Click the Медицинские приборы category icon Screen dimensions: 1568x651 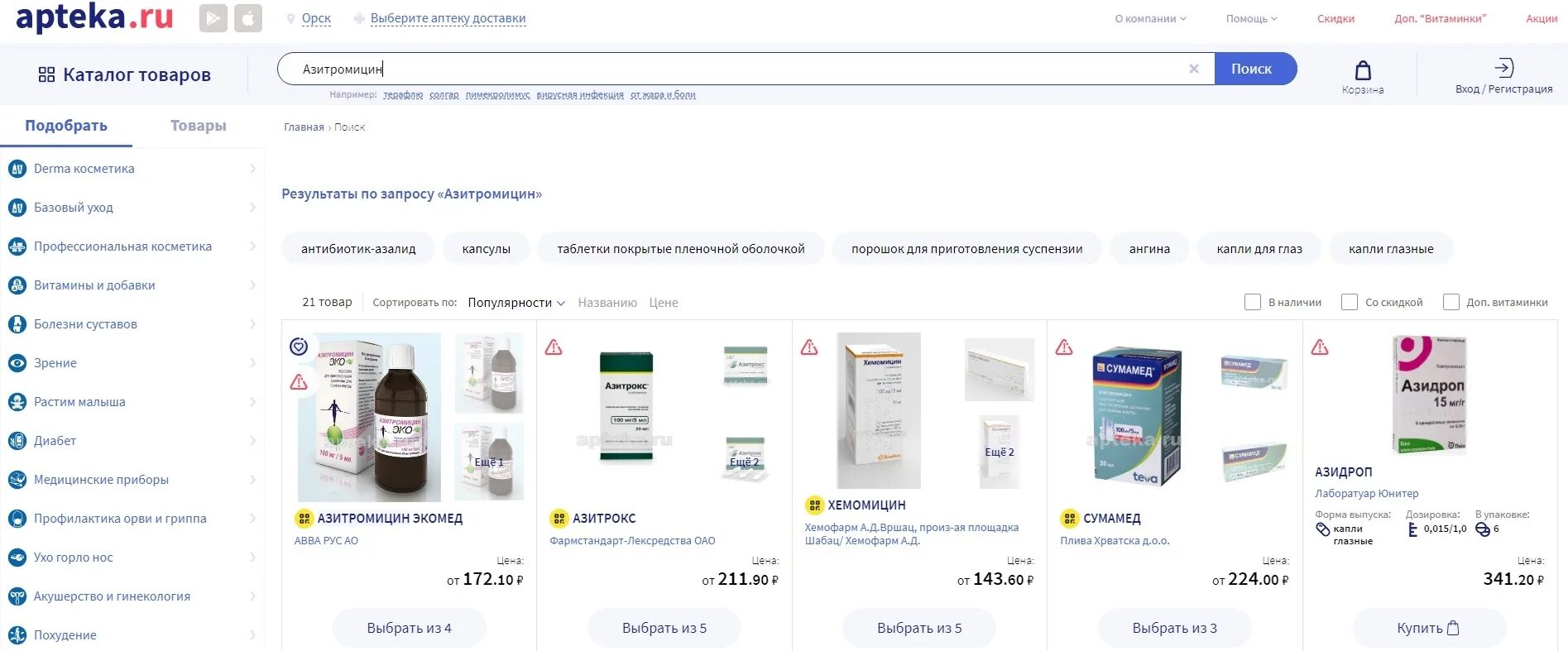point(17,480)
